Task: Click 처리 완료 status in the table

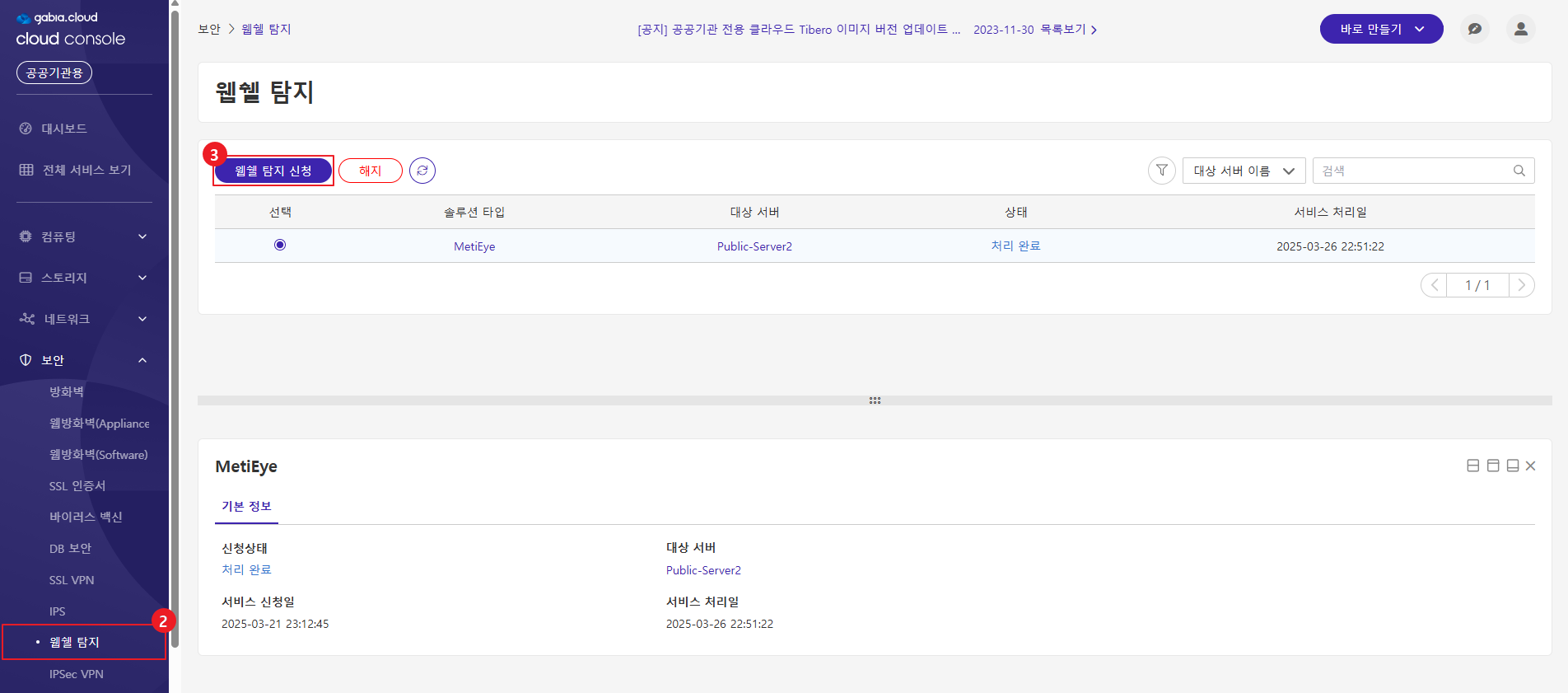Action: pos(1015,246)
